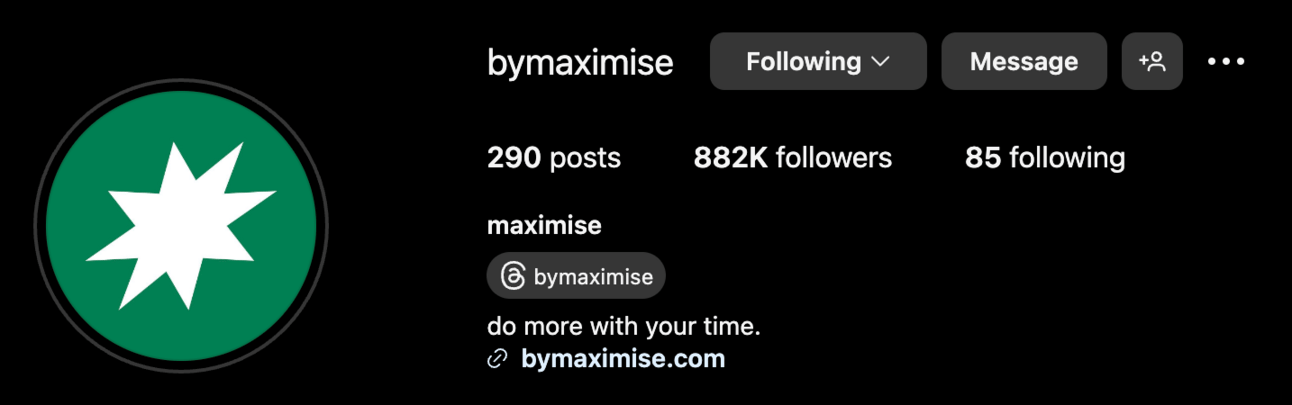Select the bymaximise username heading

(x=580, y=62)
